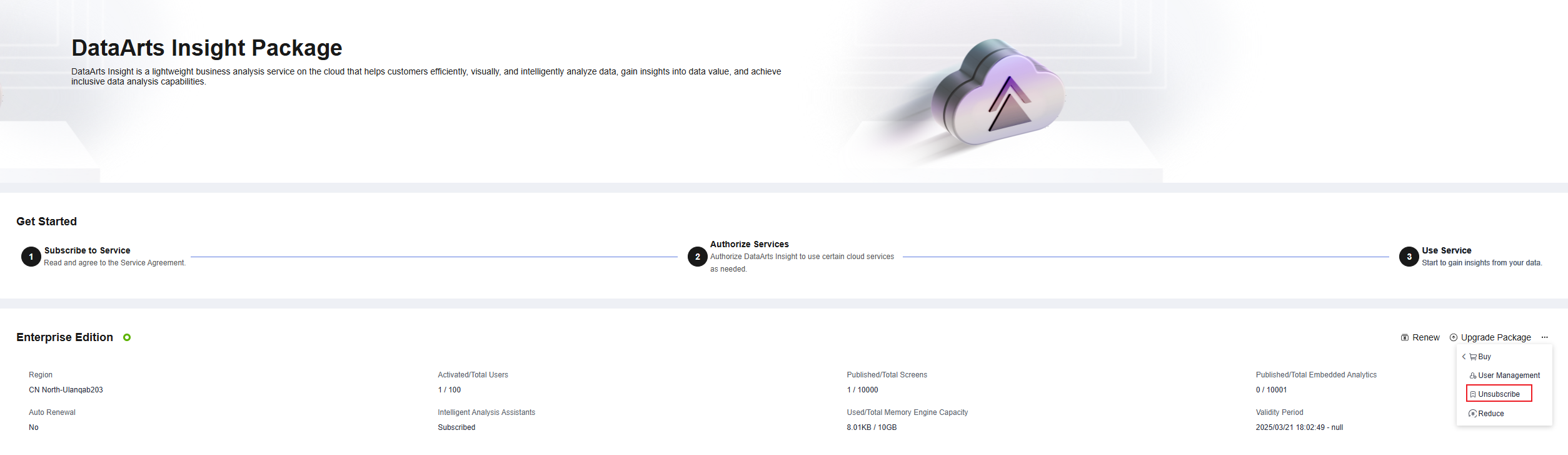Image resolution: width=1568 pixels, height=455 pixels.
Task: Click the Published/Total Embedded Analytics label
Action: coord(1316,375)
